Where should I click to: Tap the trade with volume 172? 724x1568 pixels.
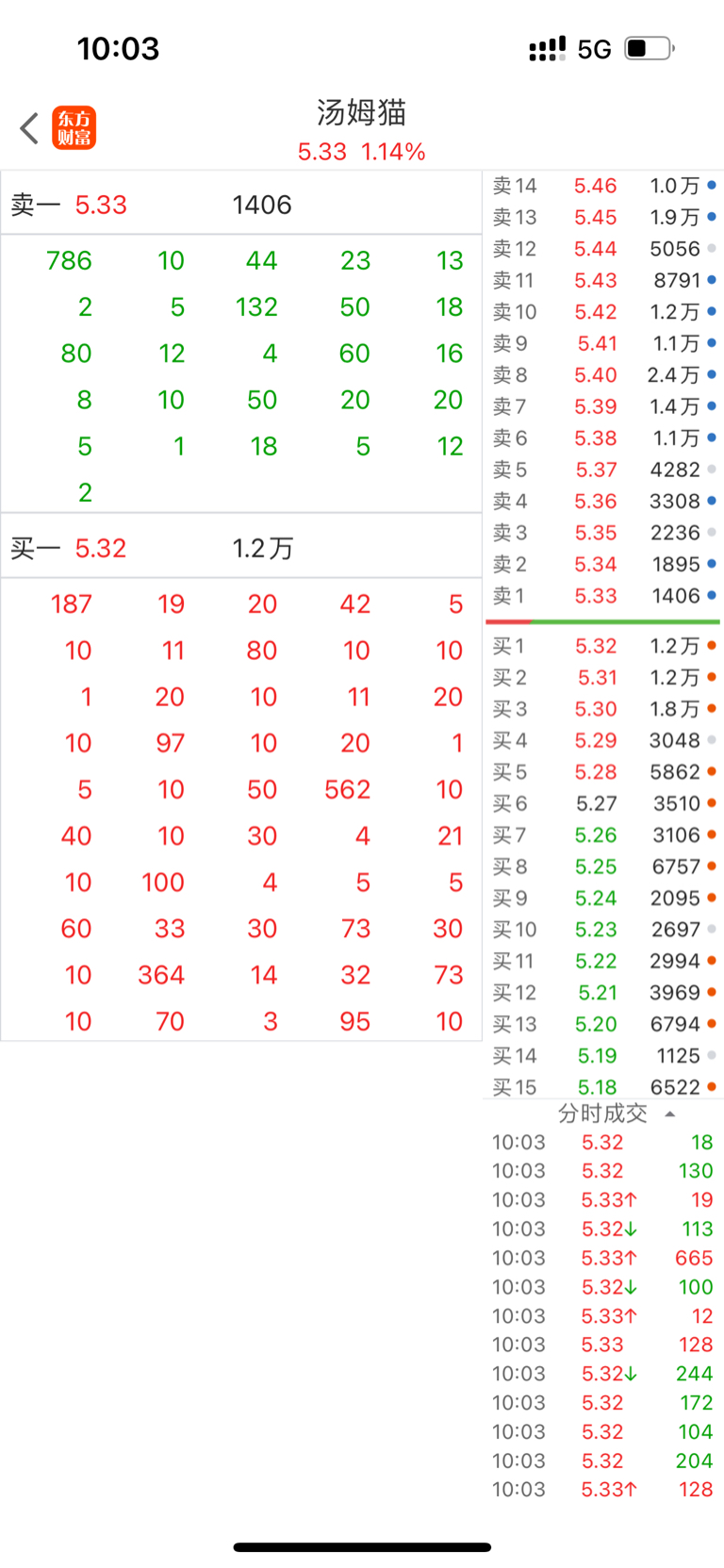pos(603,1403)
